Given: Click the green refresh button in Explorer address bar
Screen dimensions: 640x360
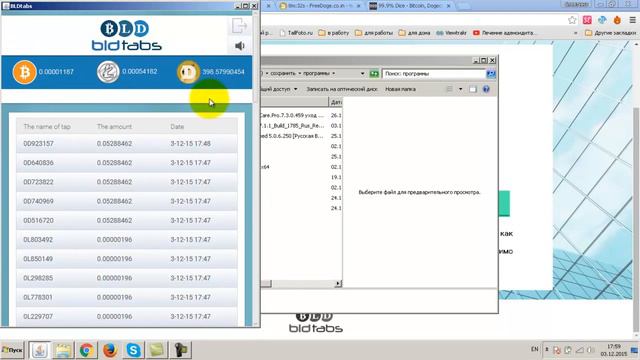Looking at the screenshot, I should pos(374,73).
